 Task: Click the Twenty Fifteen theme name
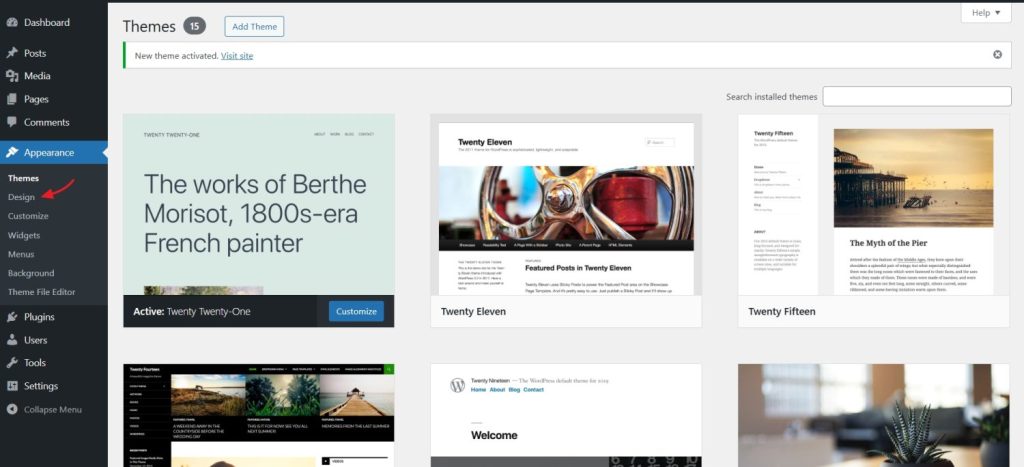click(782, 312)
